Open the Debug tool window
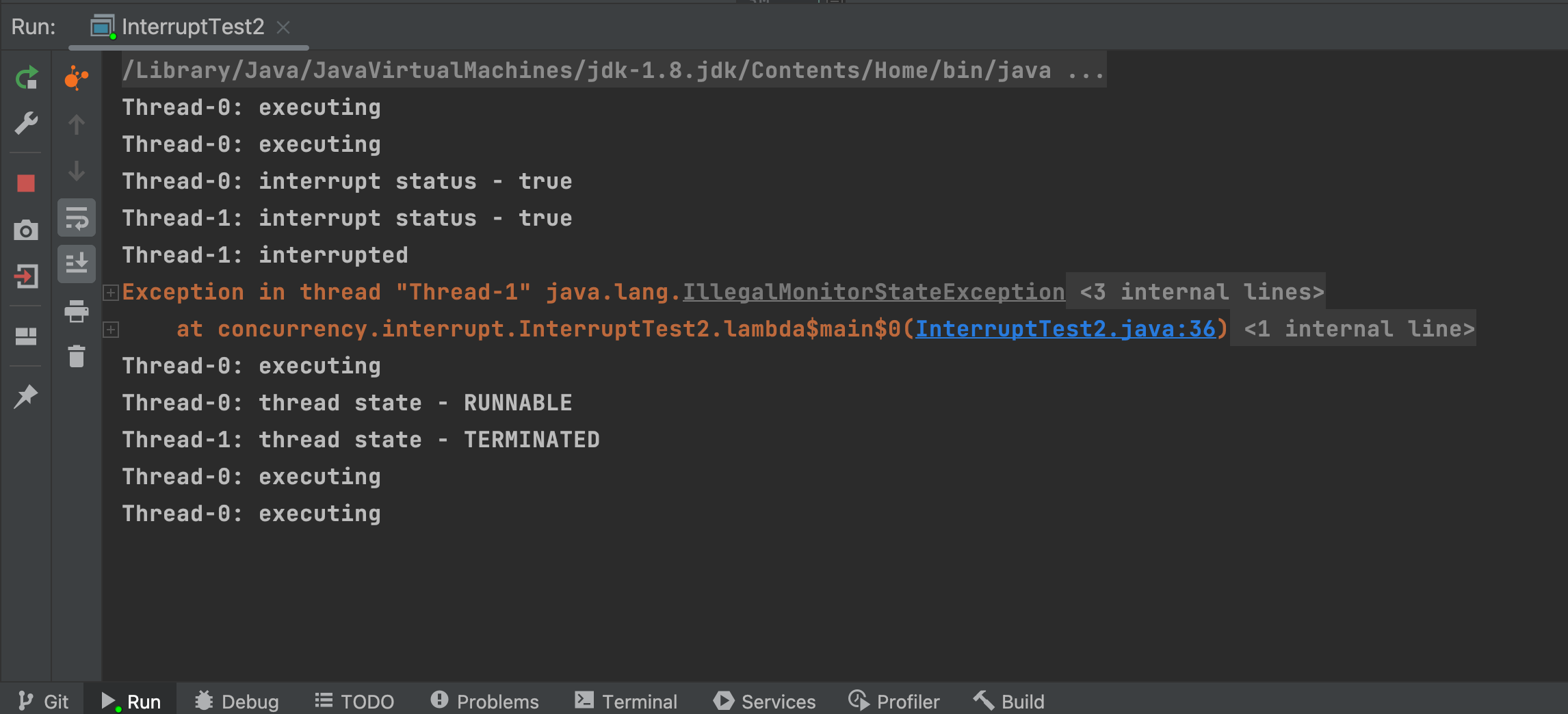The width and height of the screenshot is (1568, 714). click(237, 701)
